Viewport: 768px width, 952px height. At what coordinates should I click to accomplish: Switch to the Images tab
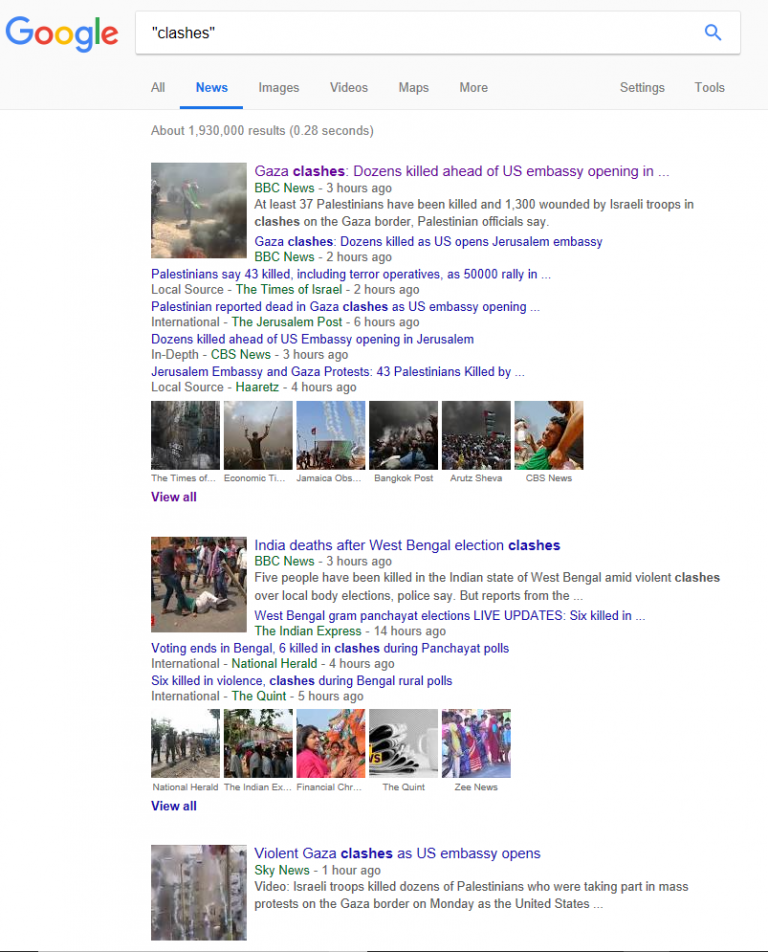click(x=278, y=88)
